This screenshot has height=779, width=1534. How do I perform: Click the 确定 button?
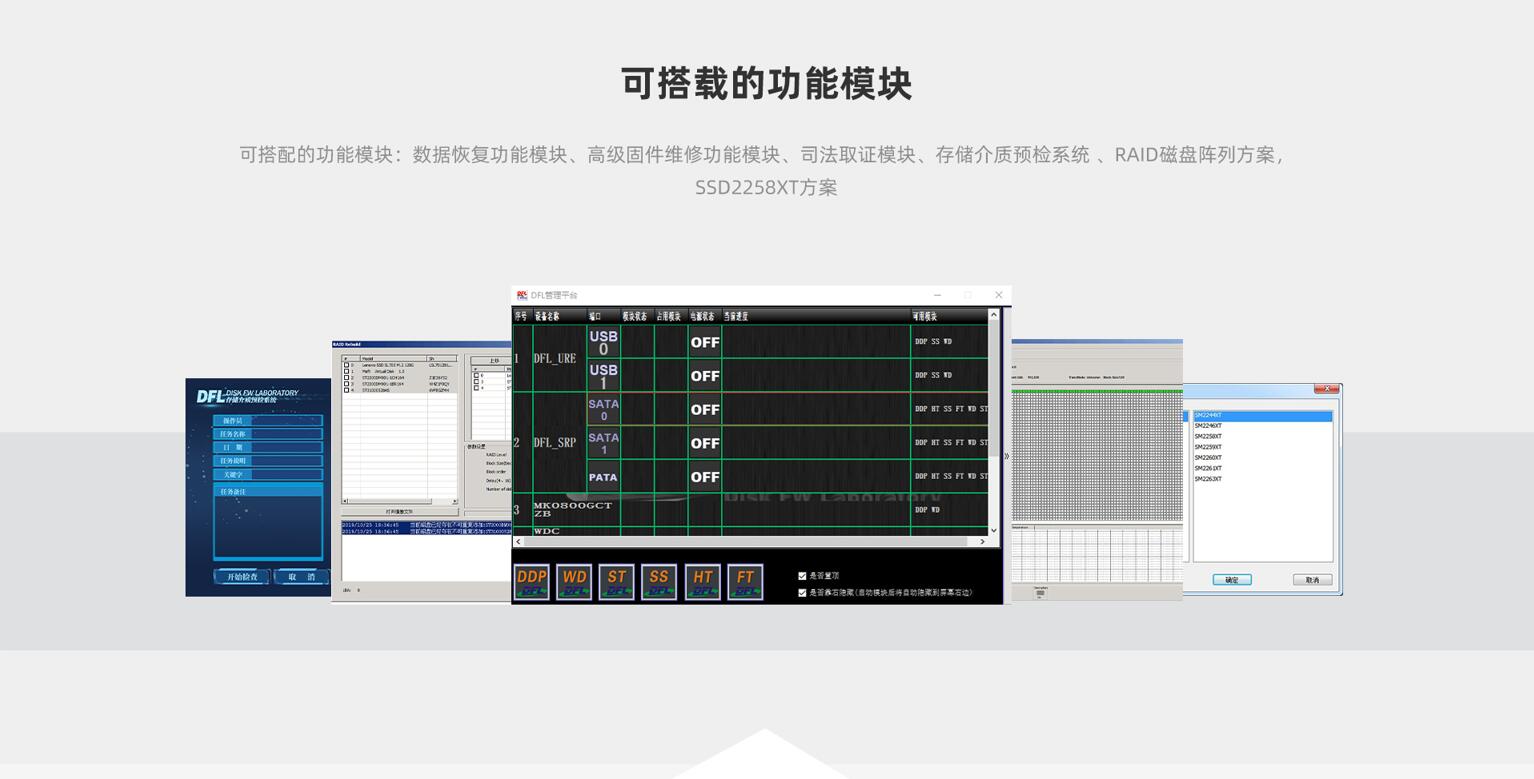(x=1231, y=580)
